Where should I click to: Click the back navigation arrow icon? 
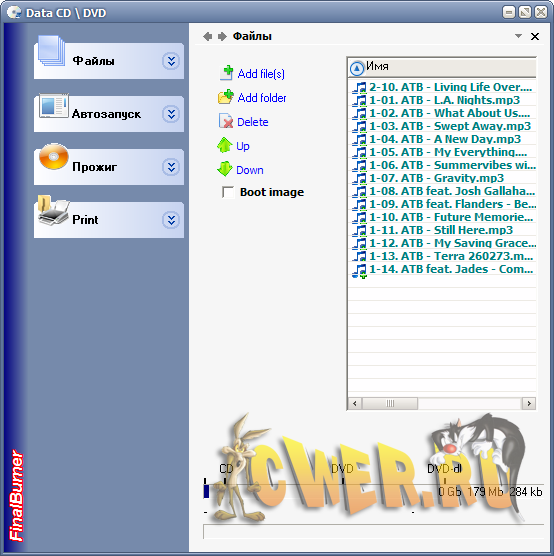[207, 37]
